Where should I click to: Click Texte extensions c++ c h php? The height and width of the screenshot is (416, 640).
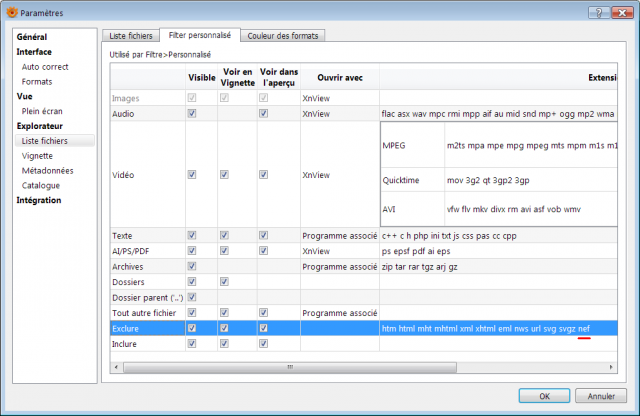click(449, 236)
